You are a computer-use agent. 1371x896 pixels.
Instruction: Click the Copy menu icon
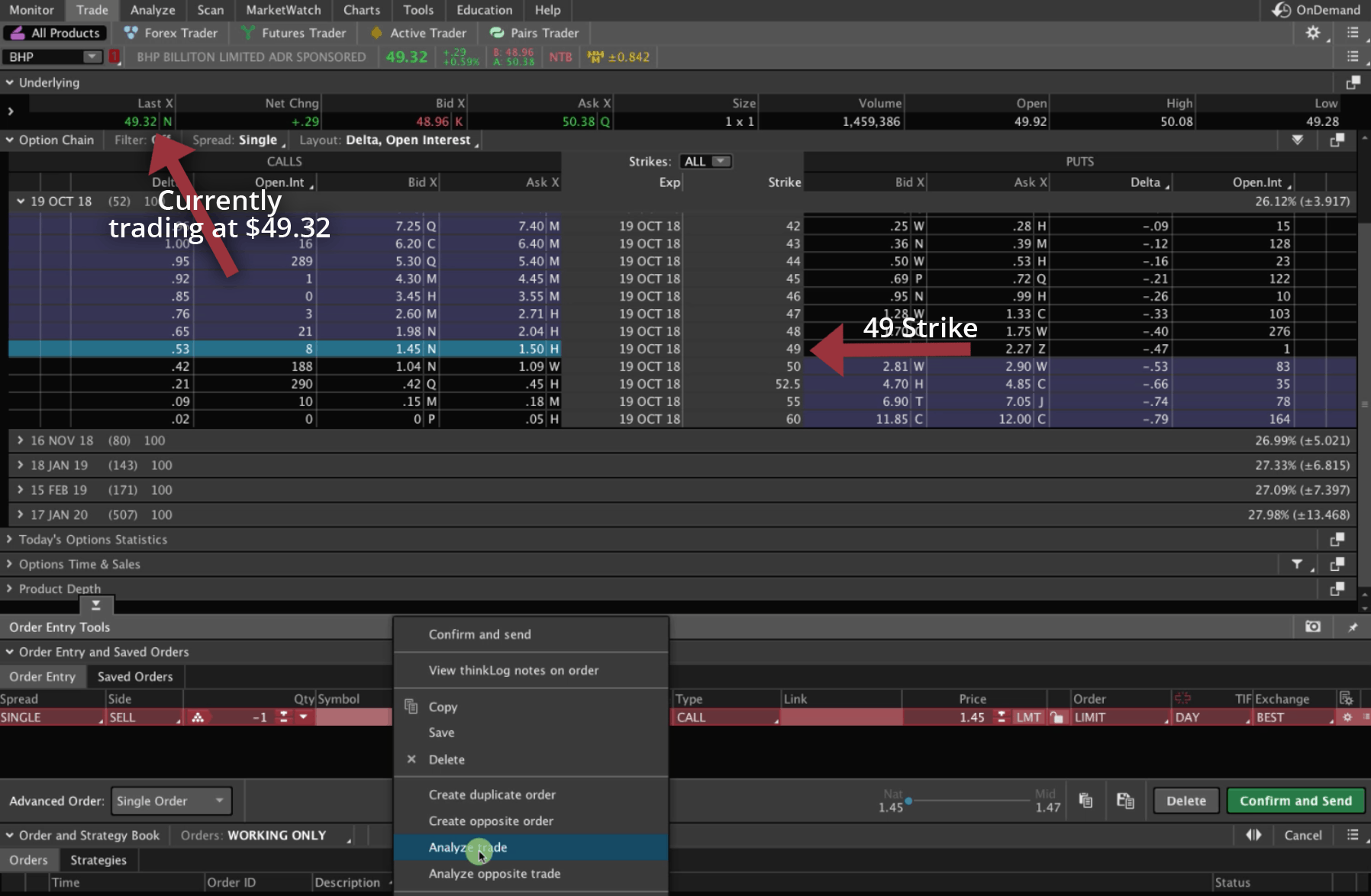click(411, 707)
